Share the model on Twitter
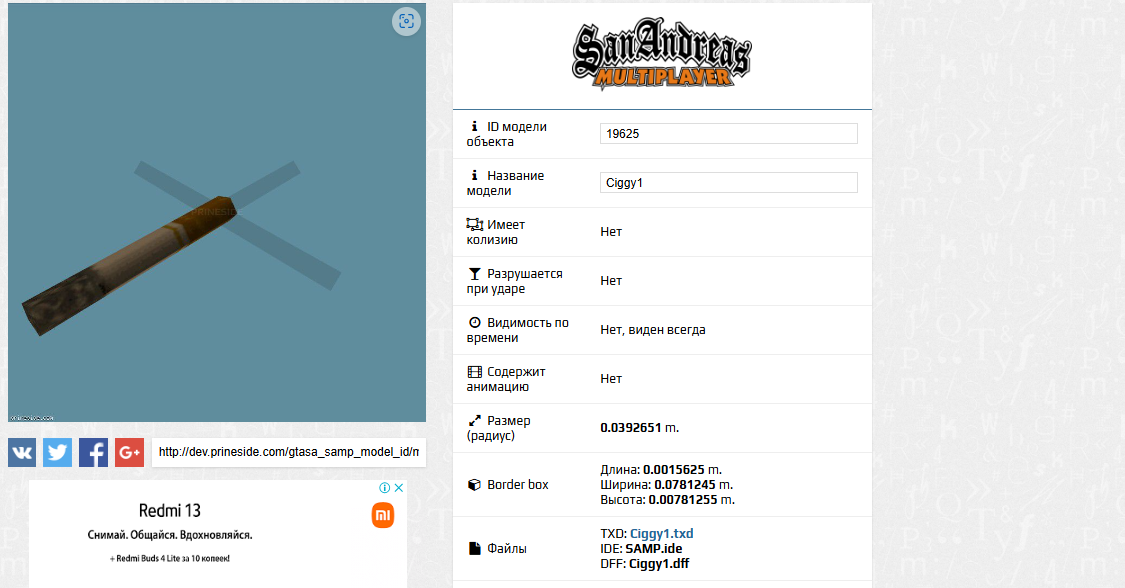1125x588 pixels. (x=58, y=453)
